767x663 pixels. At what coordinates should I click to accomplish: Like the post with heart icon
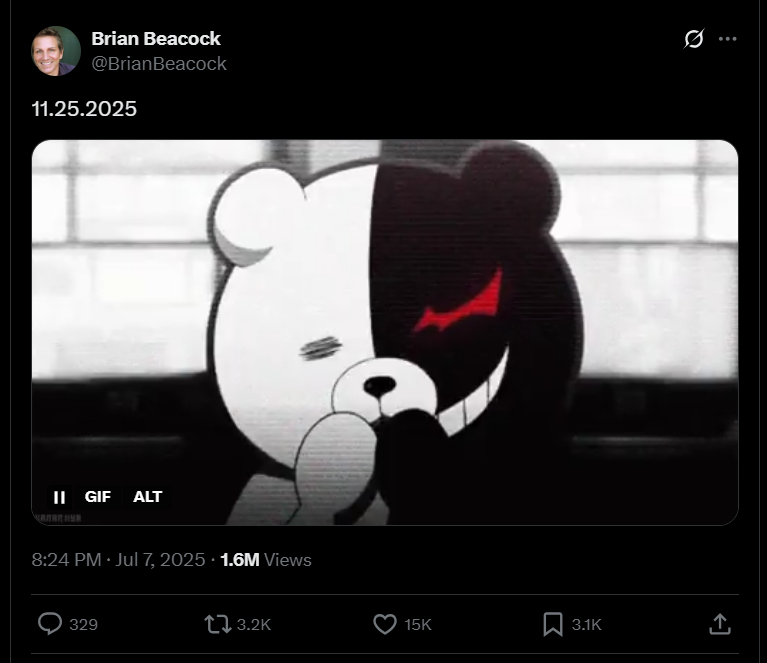[x=385, y=624]
